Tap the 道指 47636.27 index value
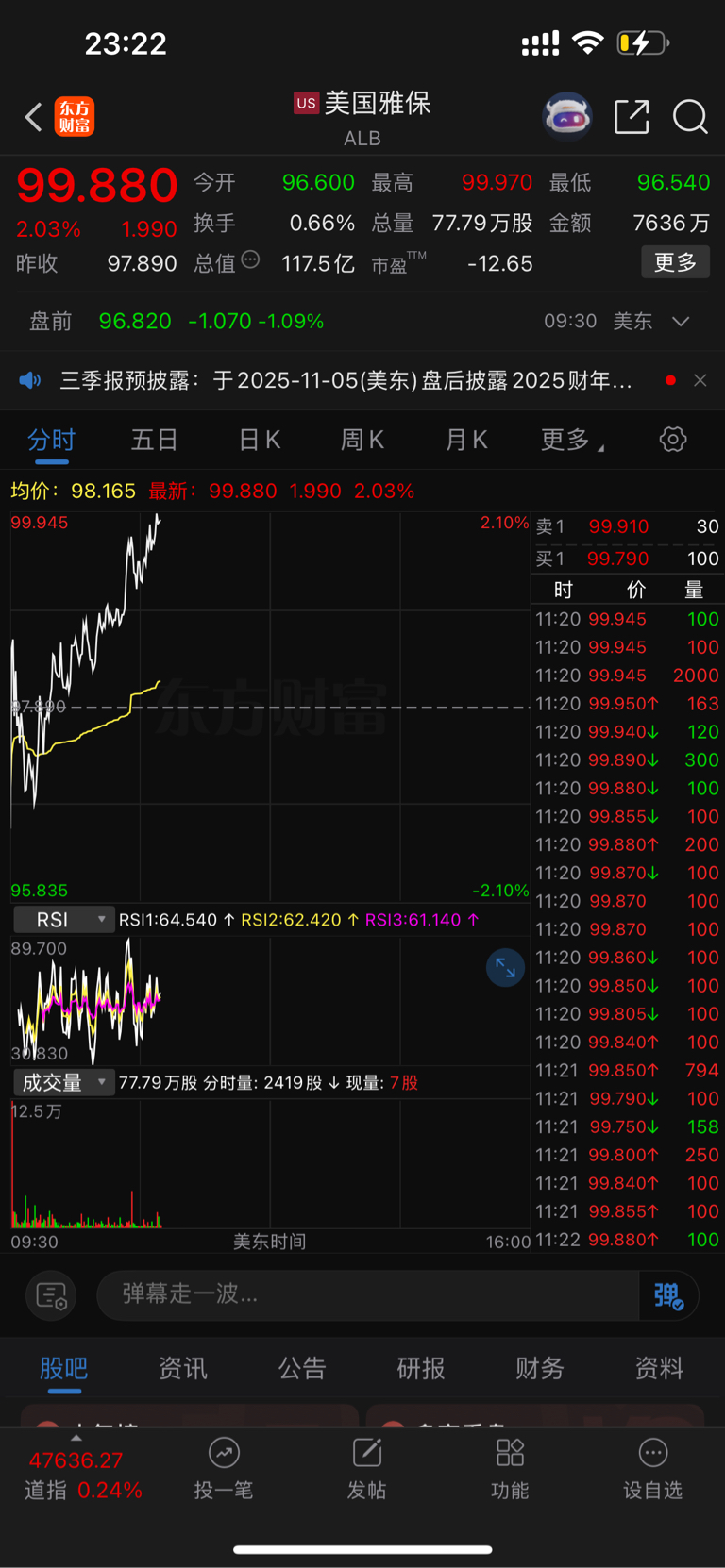This screenshot has height=1568, width=725. pos(76,1460)
